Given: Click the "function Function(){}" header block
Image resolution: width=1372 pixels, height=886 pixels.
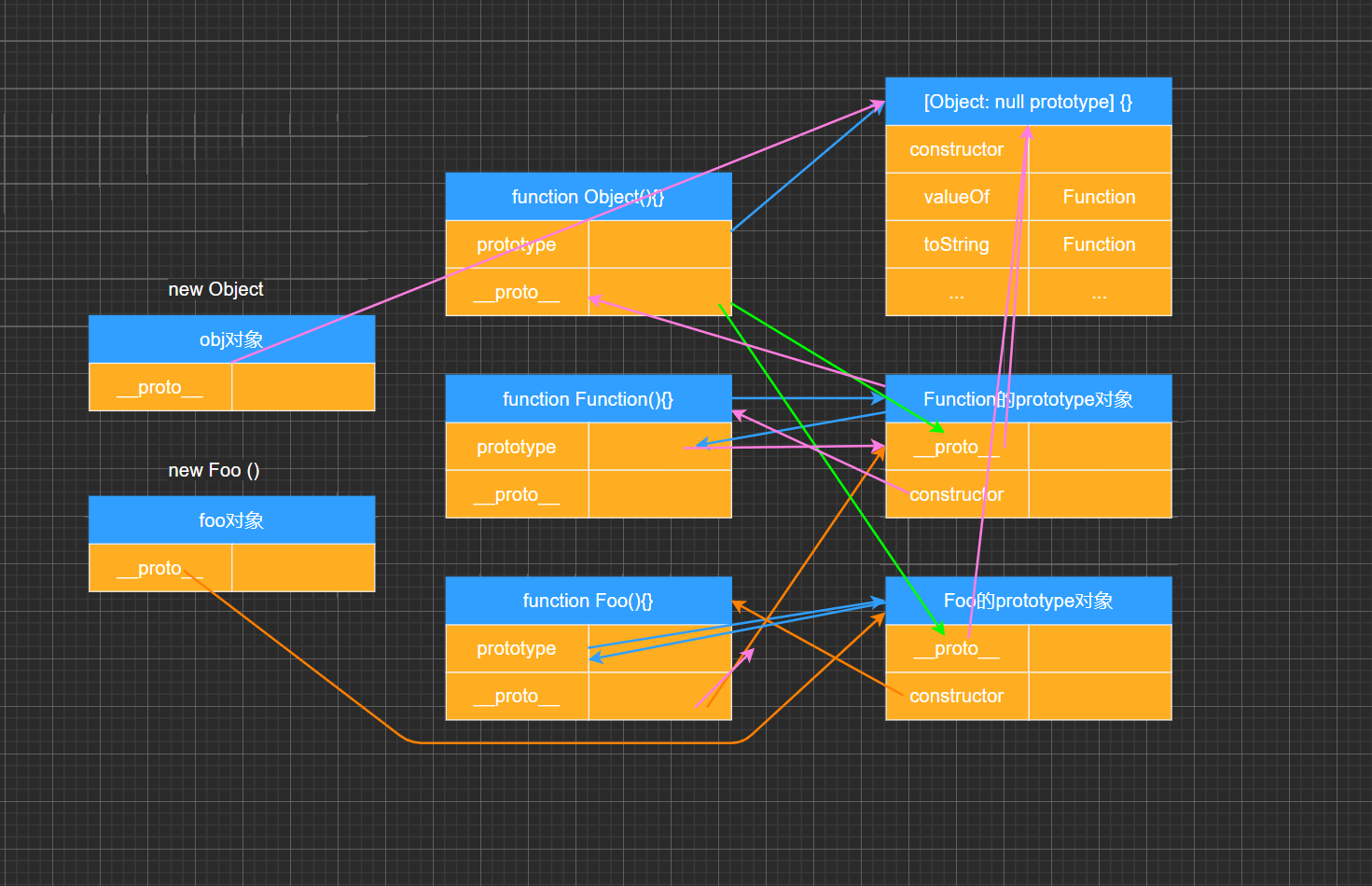Looking at the screenshot, I should 588,399.
